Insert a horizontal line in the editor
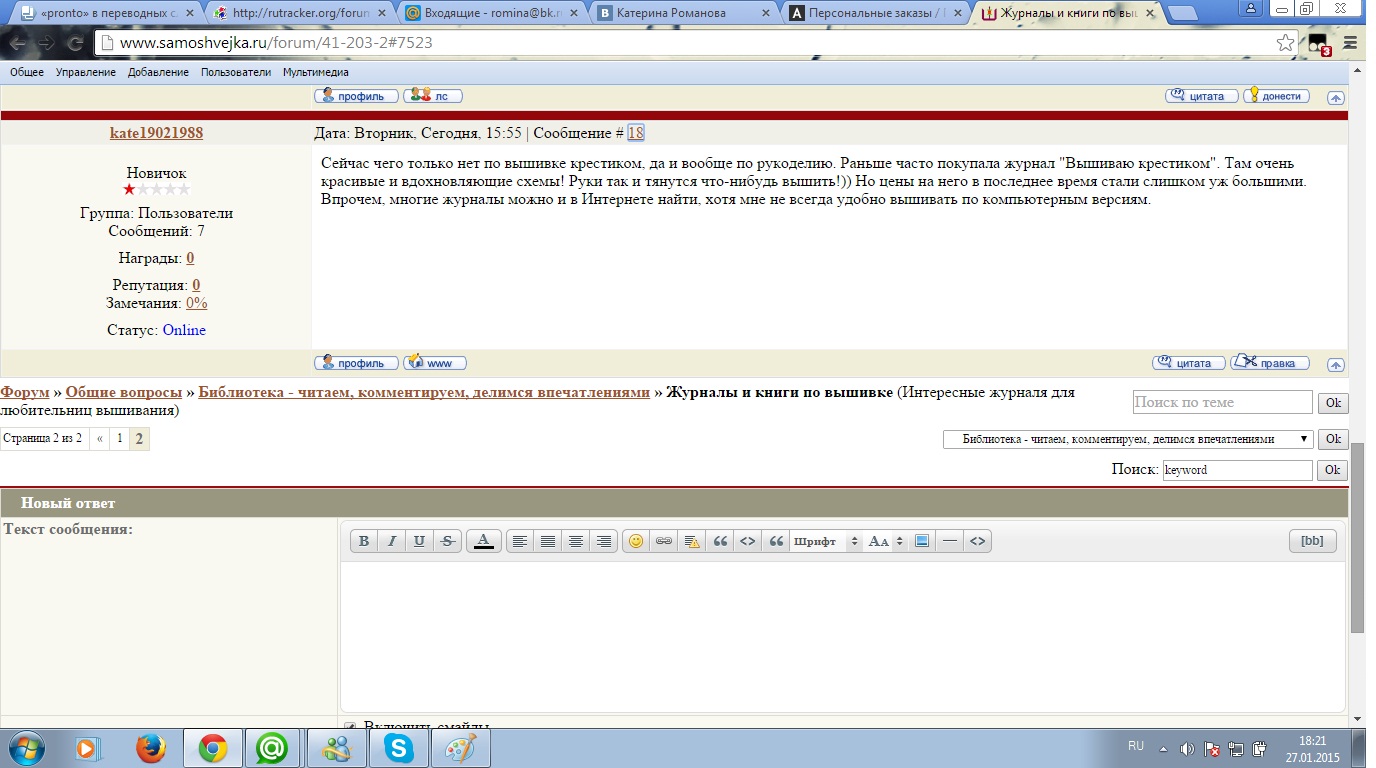 (950, 541)
